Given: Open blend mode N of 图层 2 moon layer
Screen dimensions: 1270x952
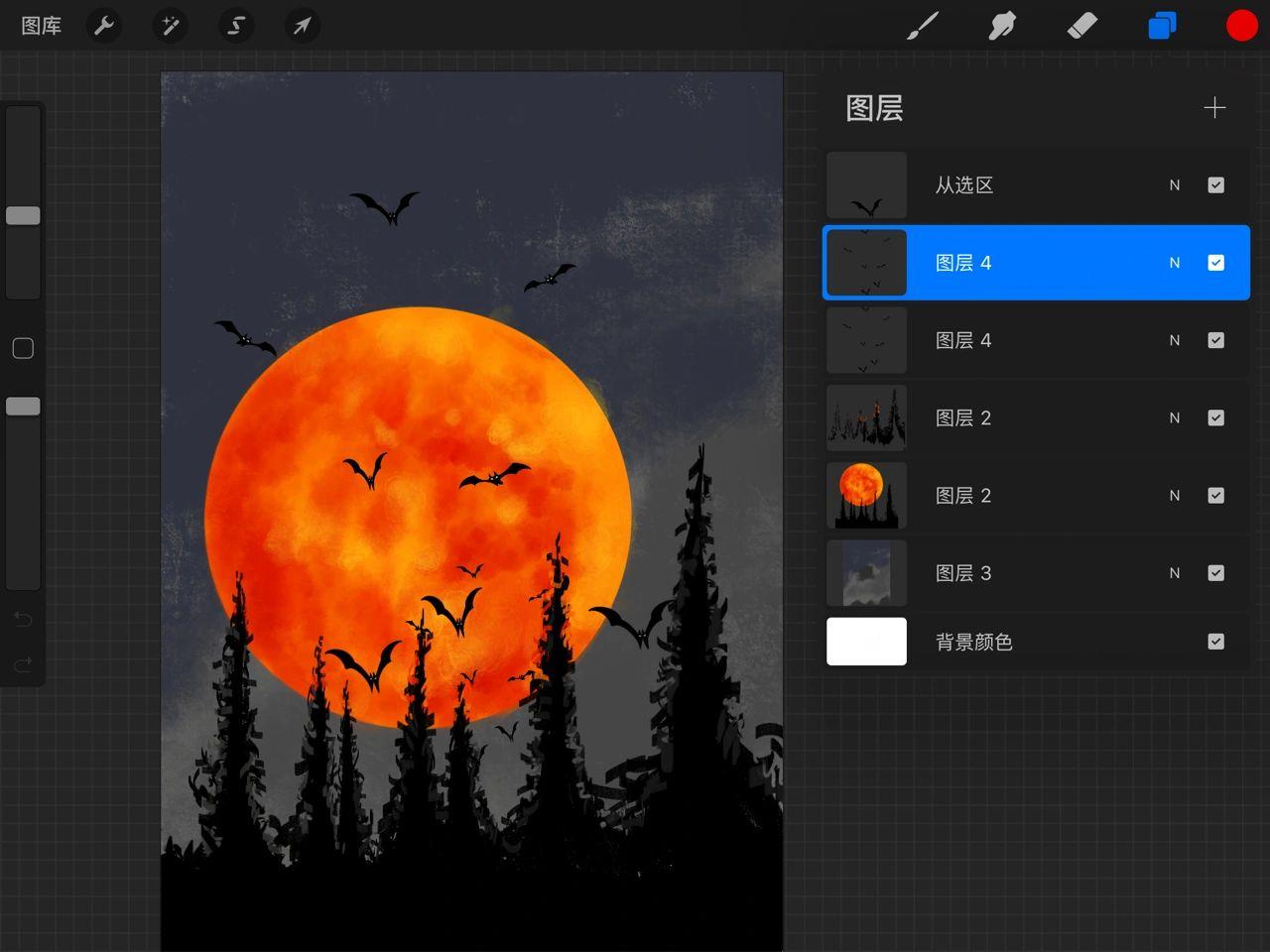Looking at the screenshot, I should [1175, 495].
